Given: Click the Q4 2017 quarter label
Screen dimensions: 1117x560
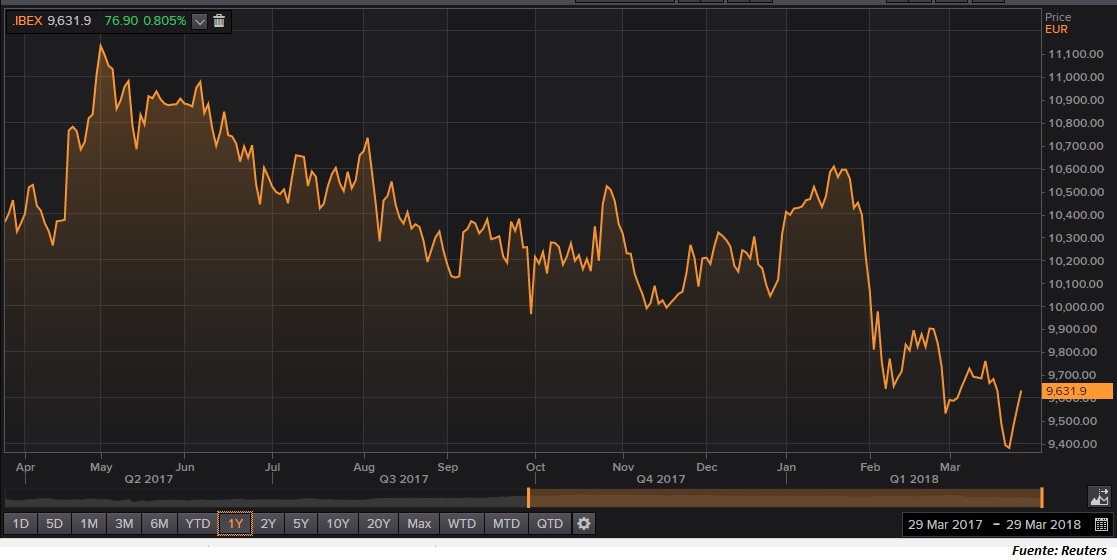Looking at the screenshot, I should click(660, 479).
